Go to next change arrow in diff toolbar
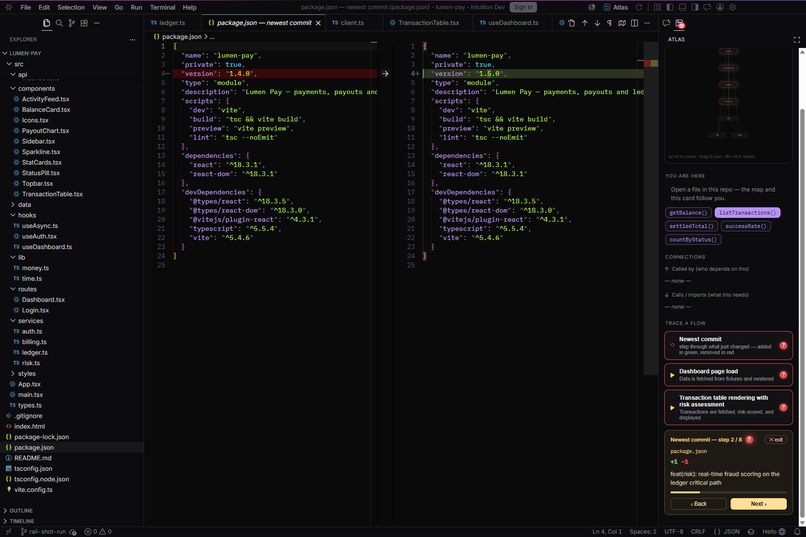Viewport: 806px width, 537px height. (x=597, y=23)
